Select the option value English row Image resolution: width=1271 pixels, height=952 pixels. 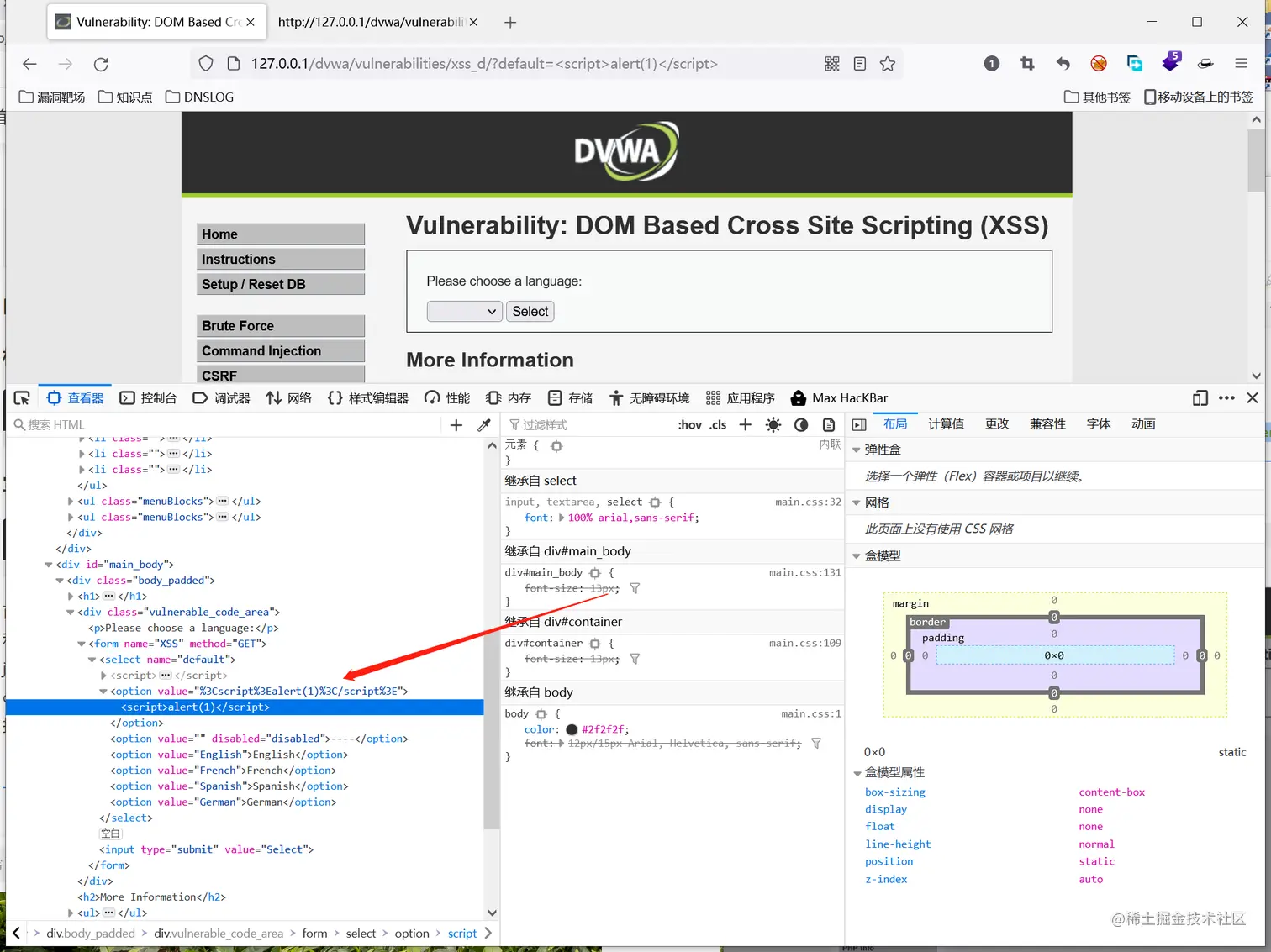coord(244,755)
